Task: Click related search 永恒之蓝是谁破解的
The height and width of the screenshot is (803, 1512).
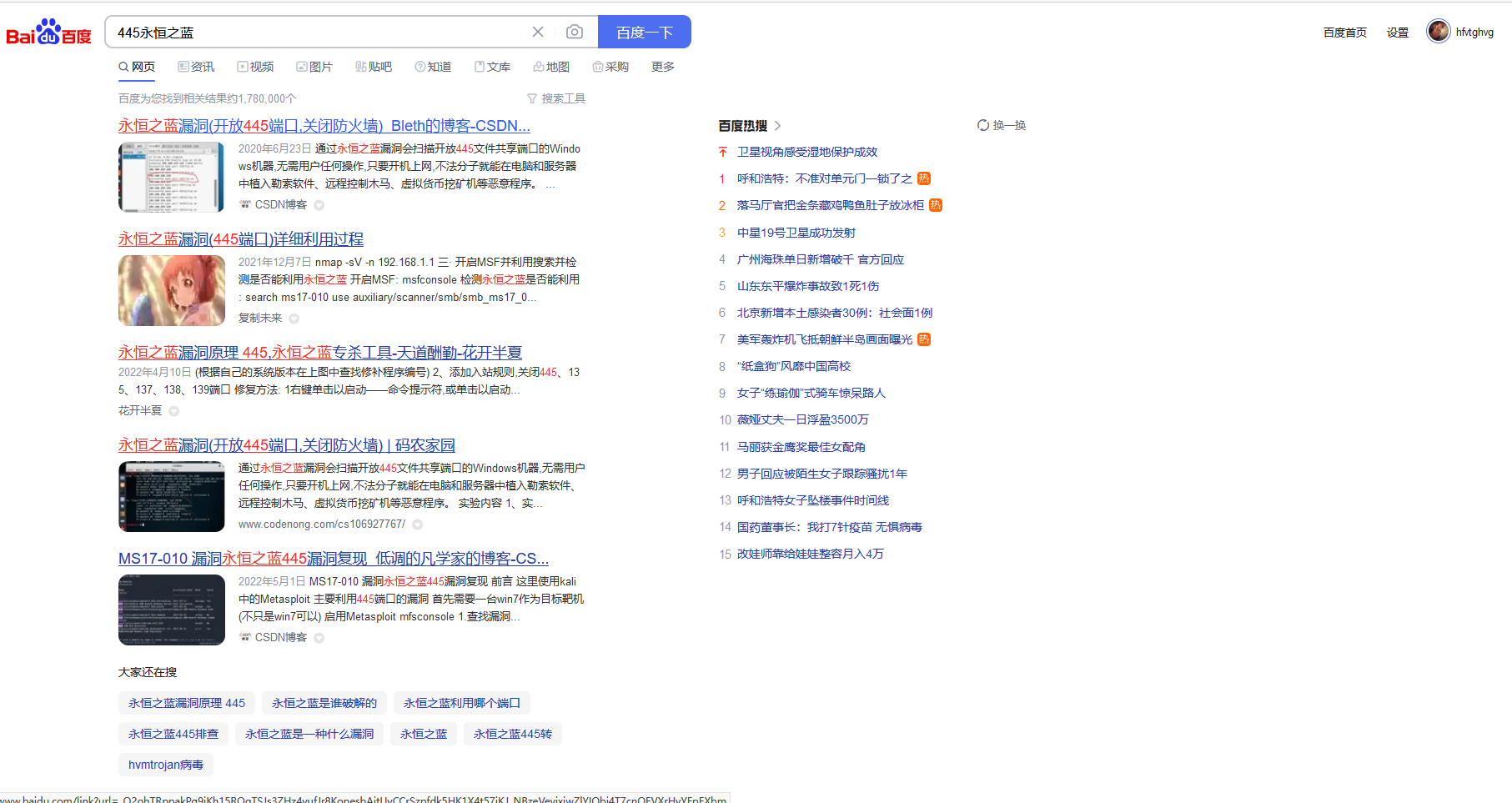Action: click(324, 703)
